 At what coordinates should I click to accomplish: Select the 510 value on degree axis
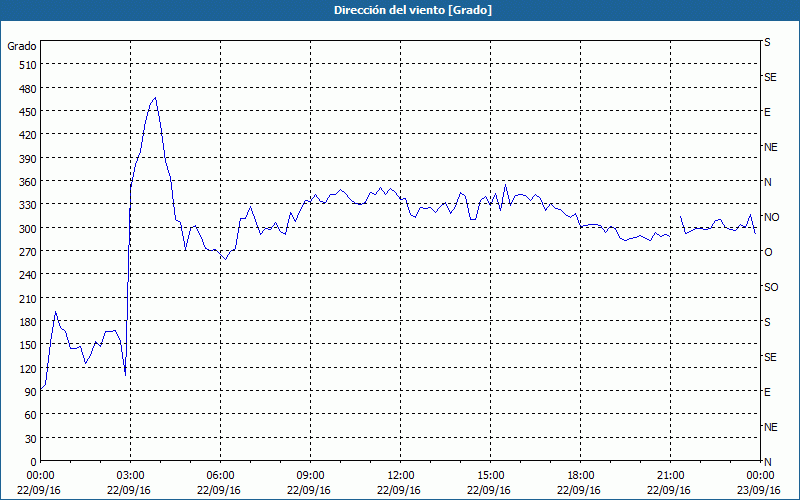pos(28,65)
